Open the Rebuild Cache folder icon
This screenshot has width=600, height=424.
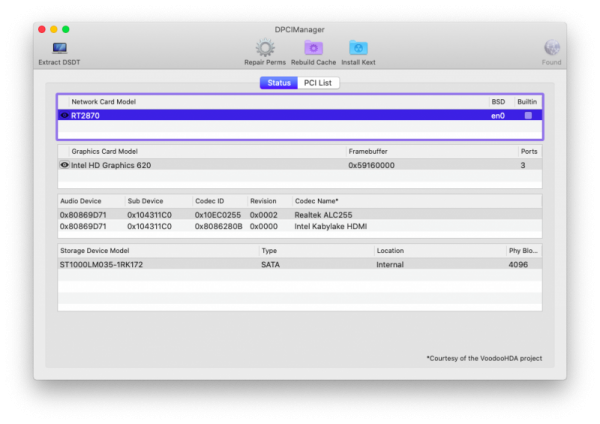coord(313,48)
